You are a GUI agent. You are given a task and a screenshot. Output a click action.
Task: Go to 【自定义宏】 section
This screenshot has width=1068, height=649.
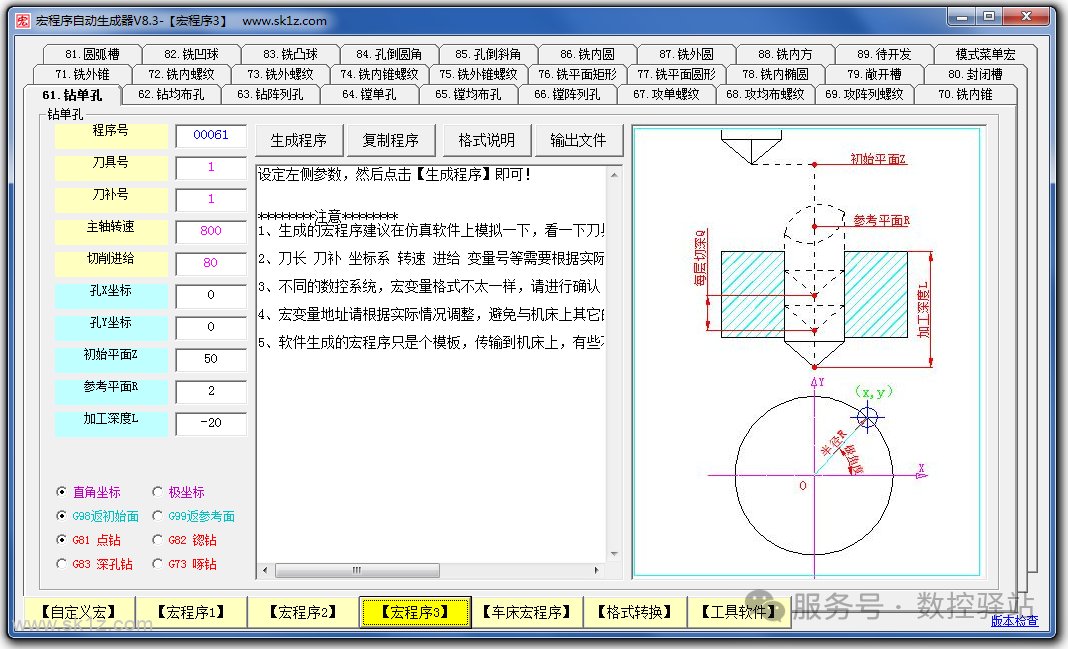78,612
